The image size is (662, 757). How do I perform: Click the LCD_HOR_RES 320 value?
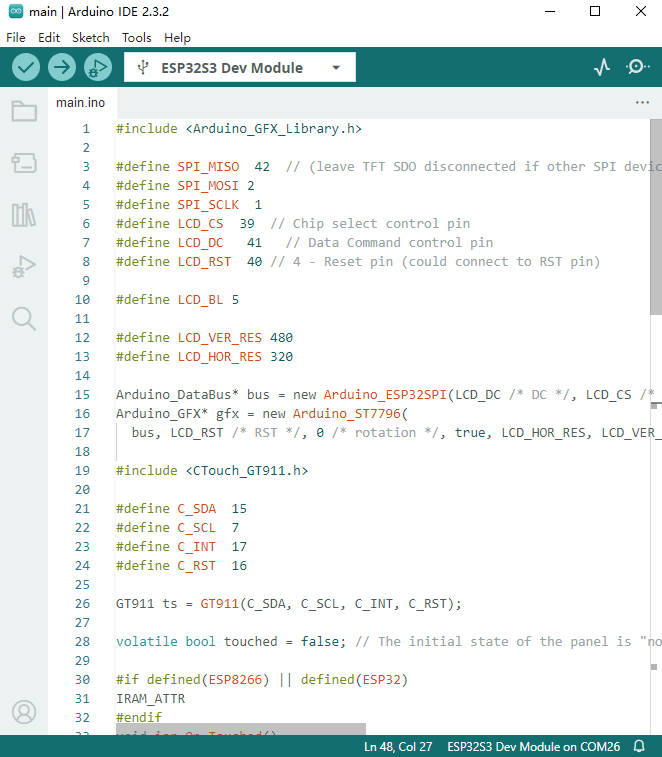[x=281, y=357]
